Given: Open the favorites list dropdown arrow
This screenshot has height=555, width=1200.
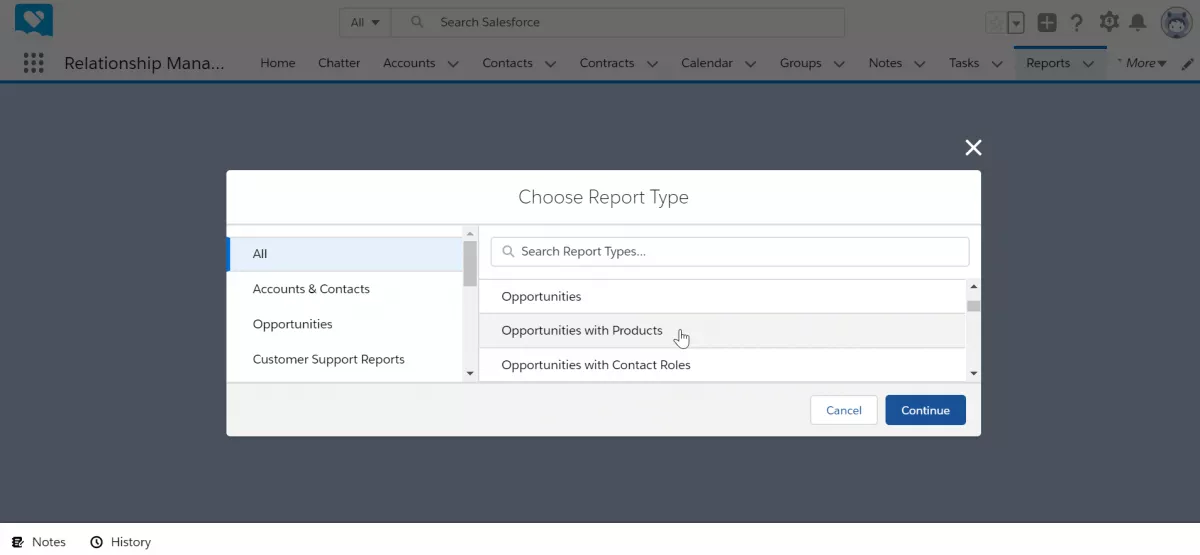Looking at the screenshot, I should click(x=1016, y=22).
